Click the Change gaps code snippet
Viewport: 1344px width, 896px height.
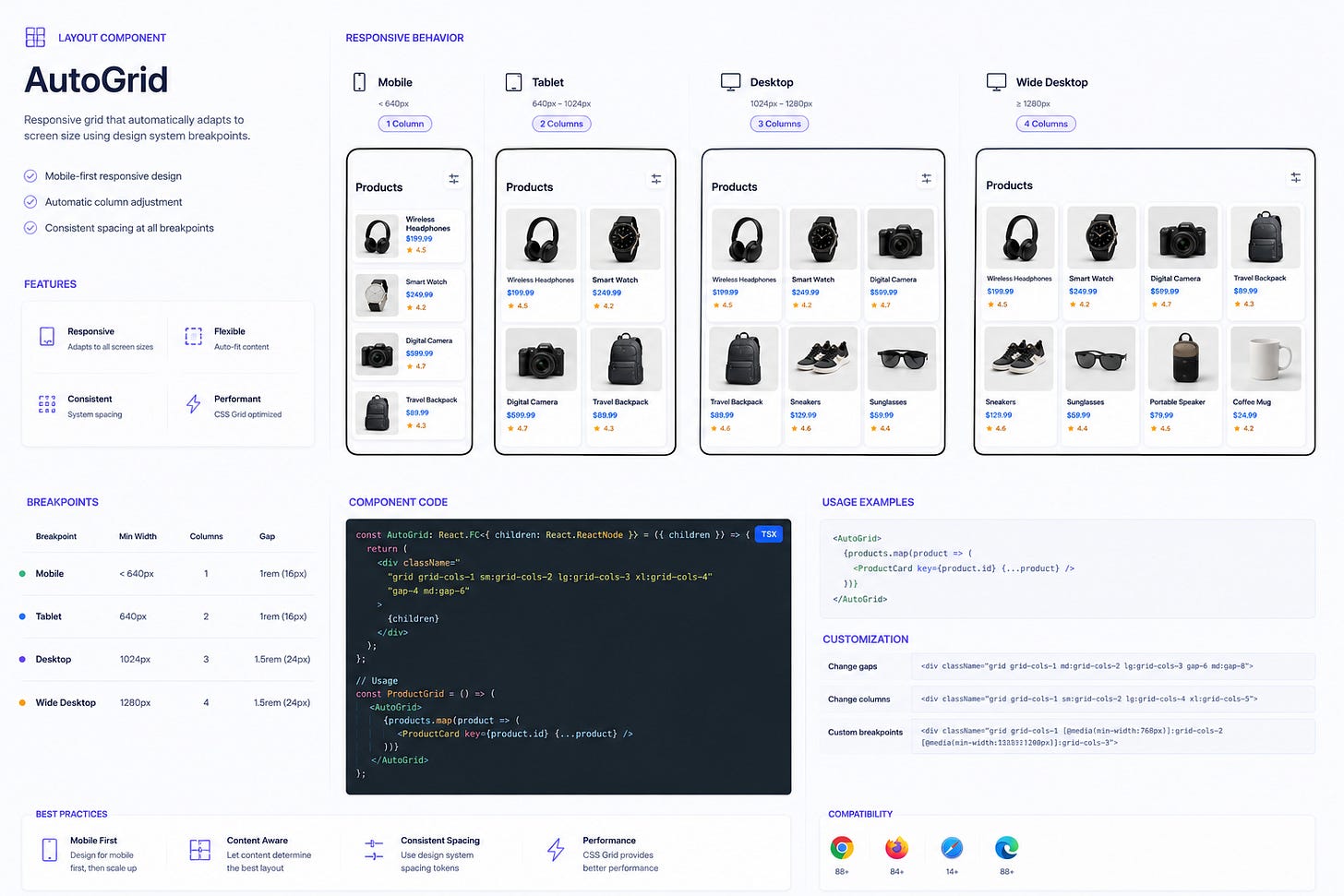1112,666
